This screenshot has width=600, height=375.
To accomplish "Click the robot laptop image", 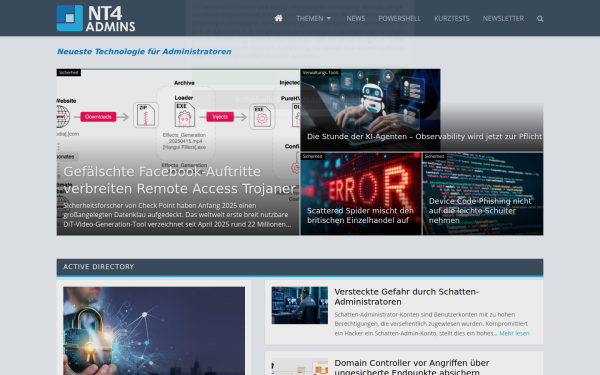I will pyautogui.click(x=370, y=110).
